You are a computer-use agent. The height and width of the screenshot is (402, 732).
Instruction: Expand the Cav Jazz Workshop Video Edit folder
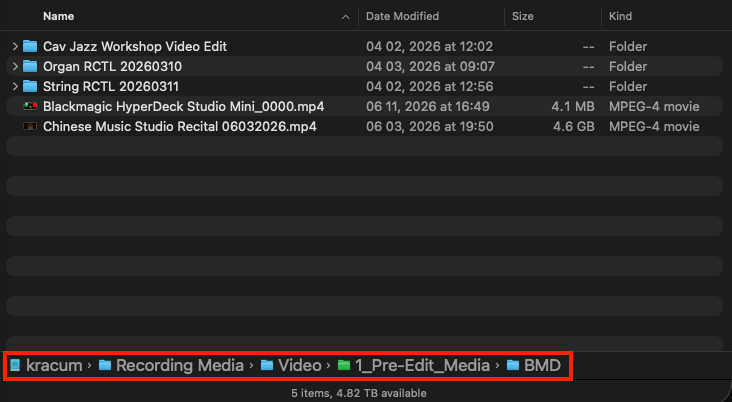click(15, 46)
